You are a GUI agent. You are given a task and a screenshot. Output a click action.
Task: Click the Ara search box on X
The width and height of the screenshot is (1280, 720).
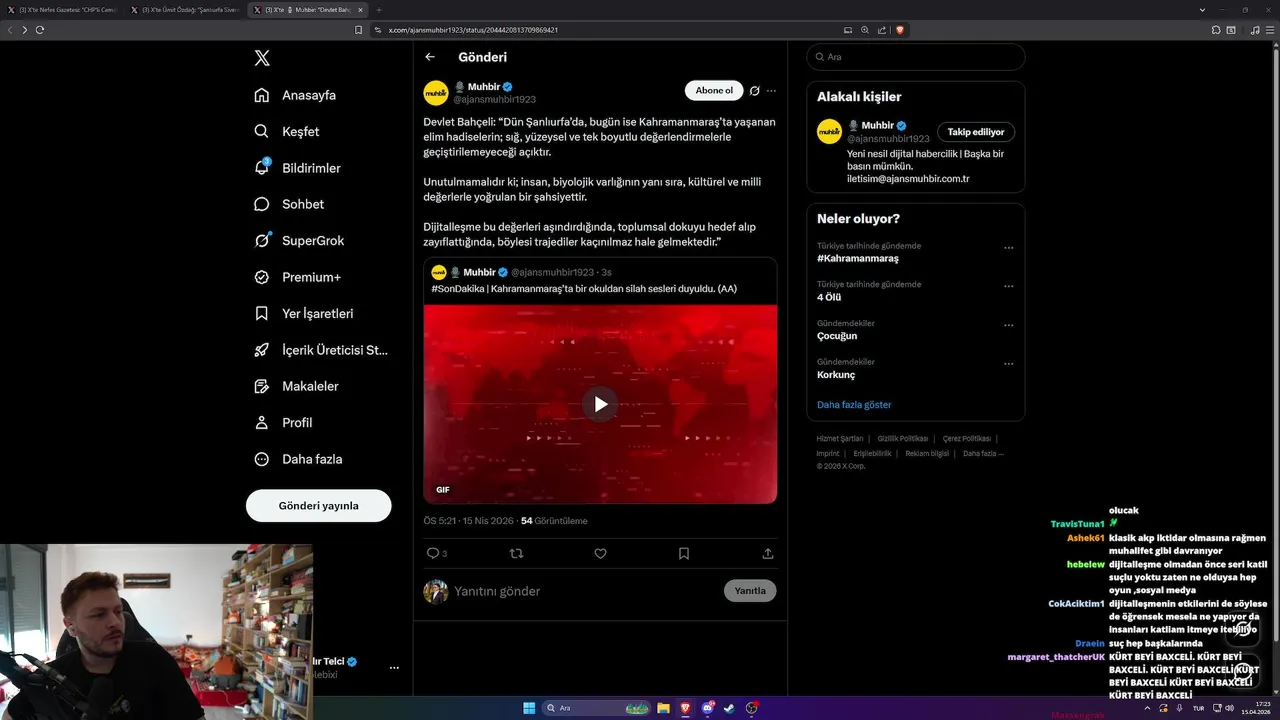point(916,57)
